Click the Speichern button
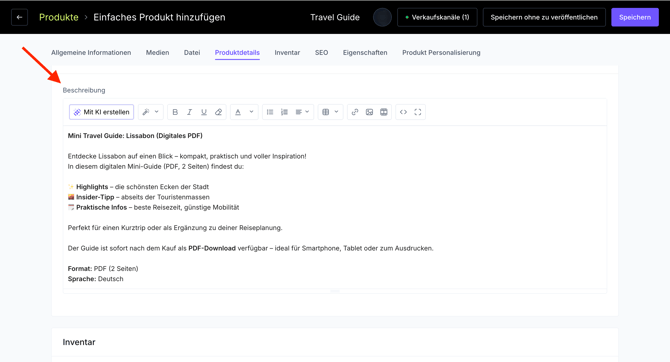The image size is (670, 362). point(635,18)
